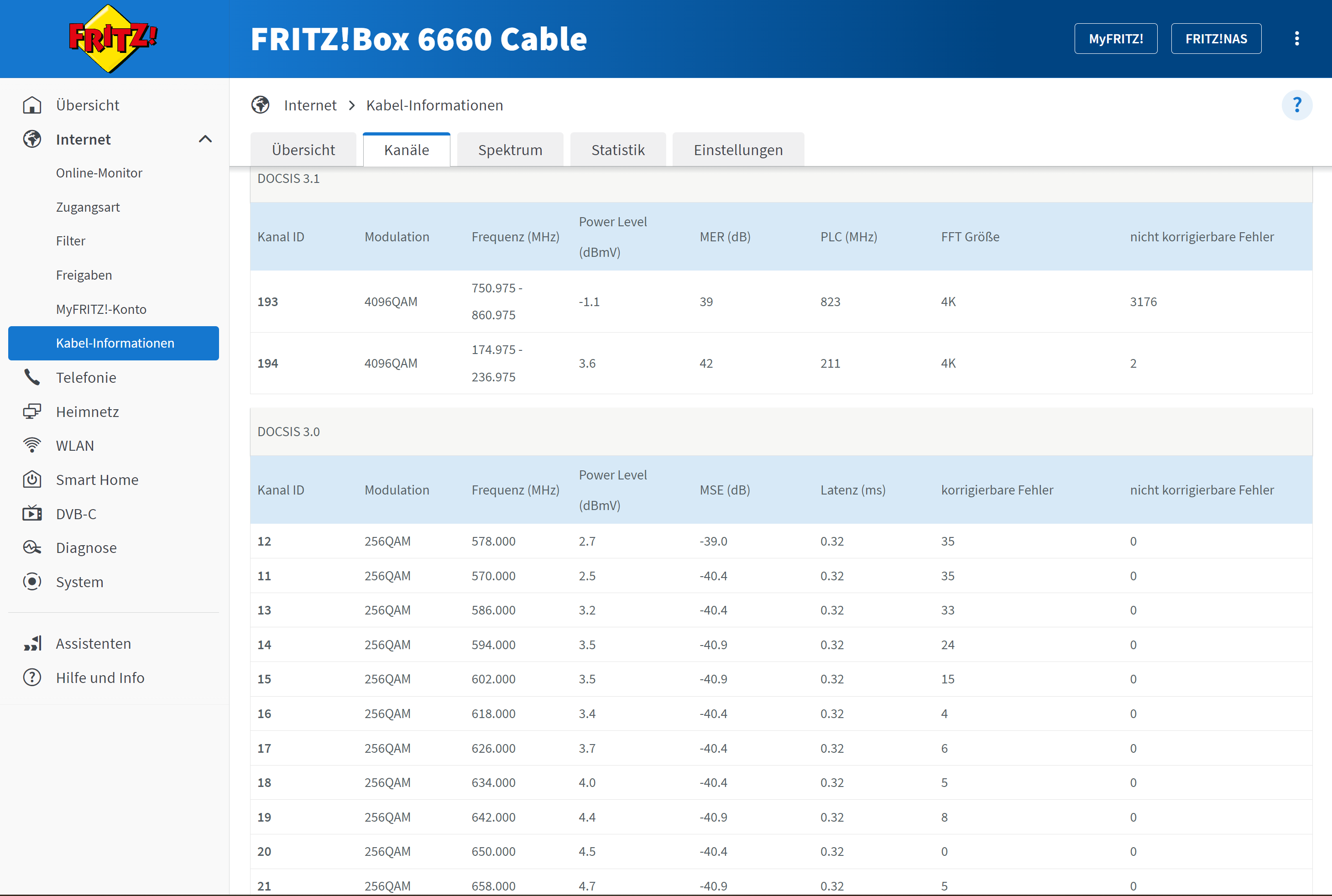Click the 174.975 - 236.975 frequency cell
Viewport: 1332px width, 896px height.
click(x=497, y=364)
